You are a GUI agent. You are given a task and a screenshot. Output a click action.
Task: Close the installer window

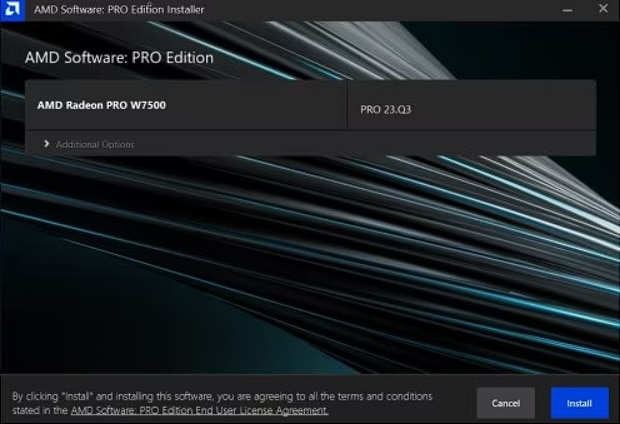[x=603, y=8]
